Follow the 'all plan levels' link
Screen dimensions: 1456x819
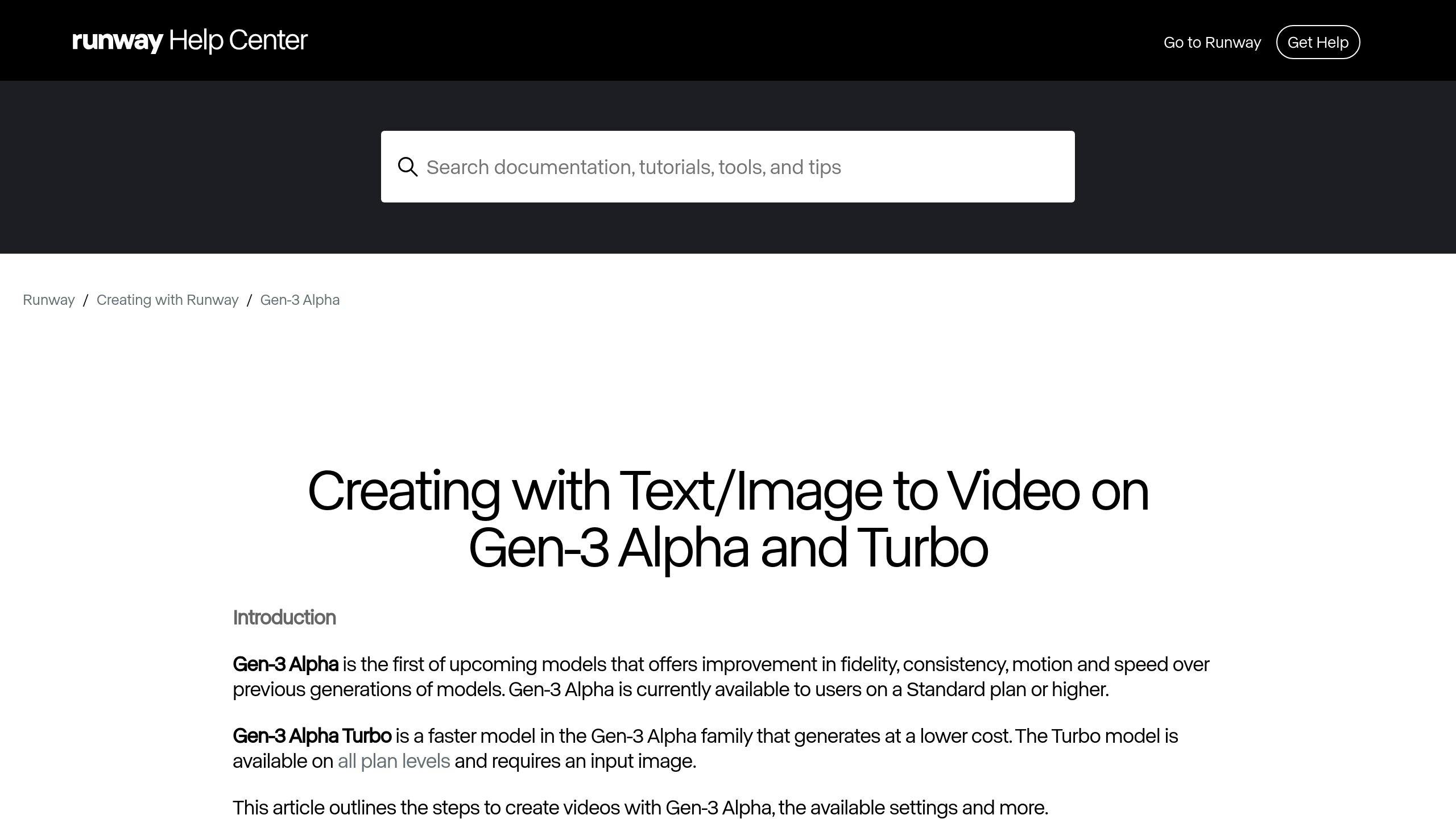[394, 761]
